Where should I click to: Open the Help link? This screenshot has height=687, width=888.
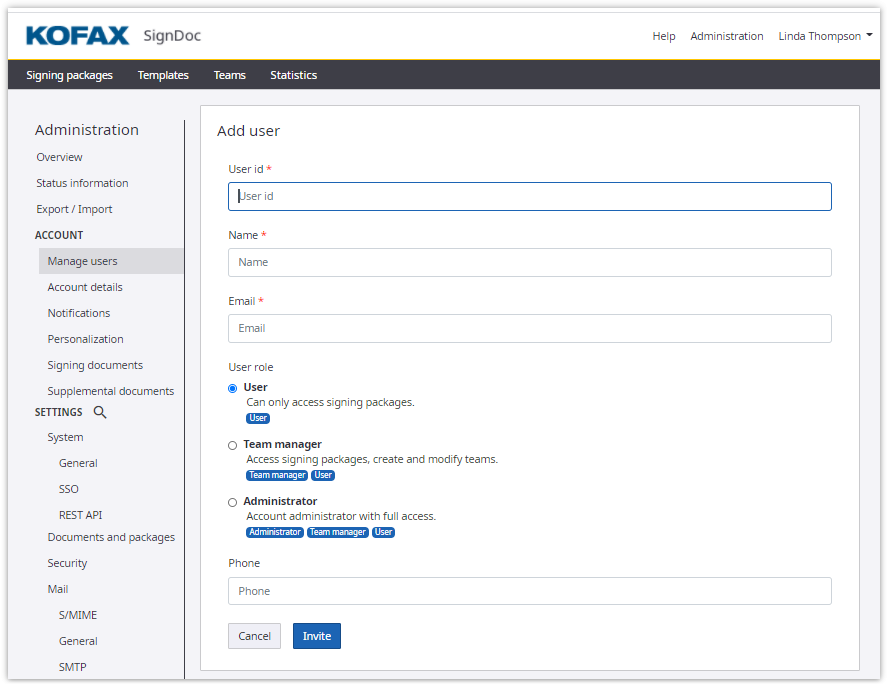tap(664, 36)
